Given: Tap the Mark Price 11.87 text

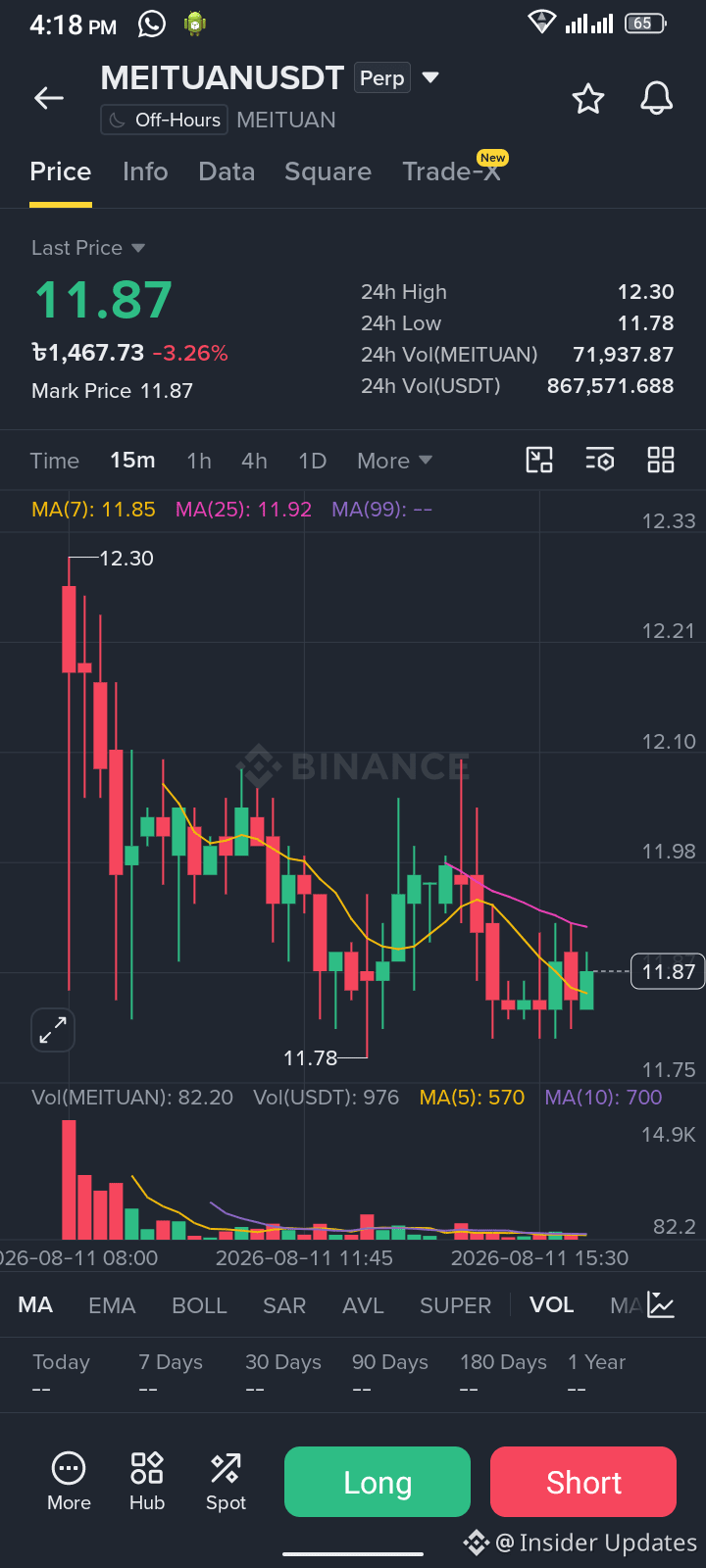Looking at the screenshot, I should [x=112, y=391].
